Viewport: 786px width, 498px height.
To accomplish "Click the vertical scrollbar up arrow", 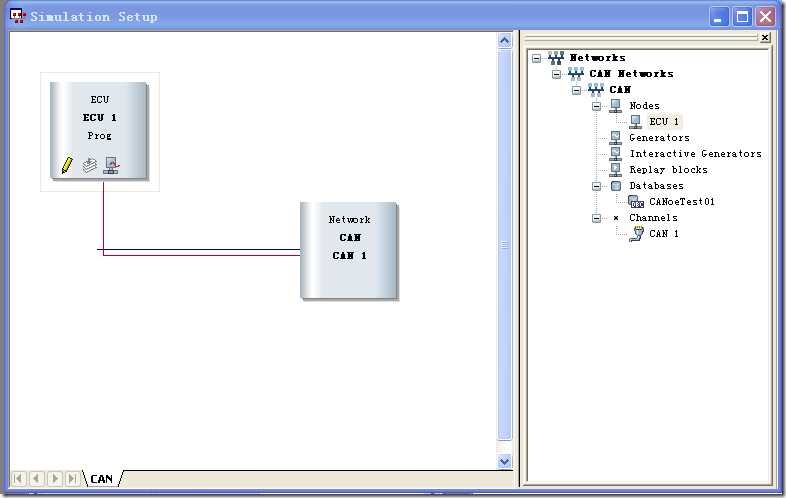I will 505,41.
